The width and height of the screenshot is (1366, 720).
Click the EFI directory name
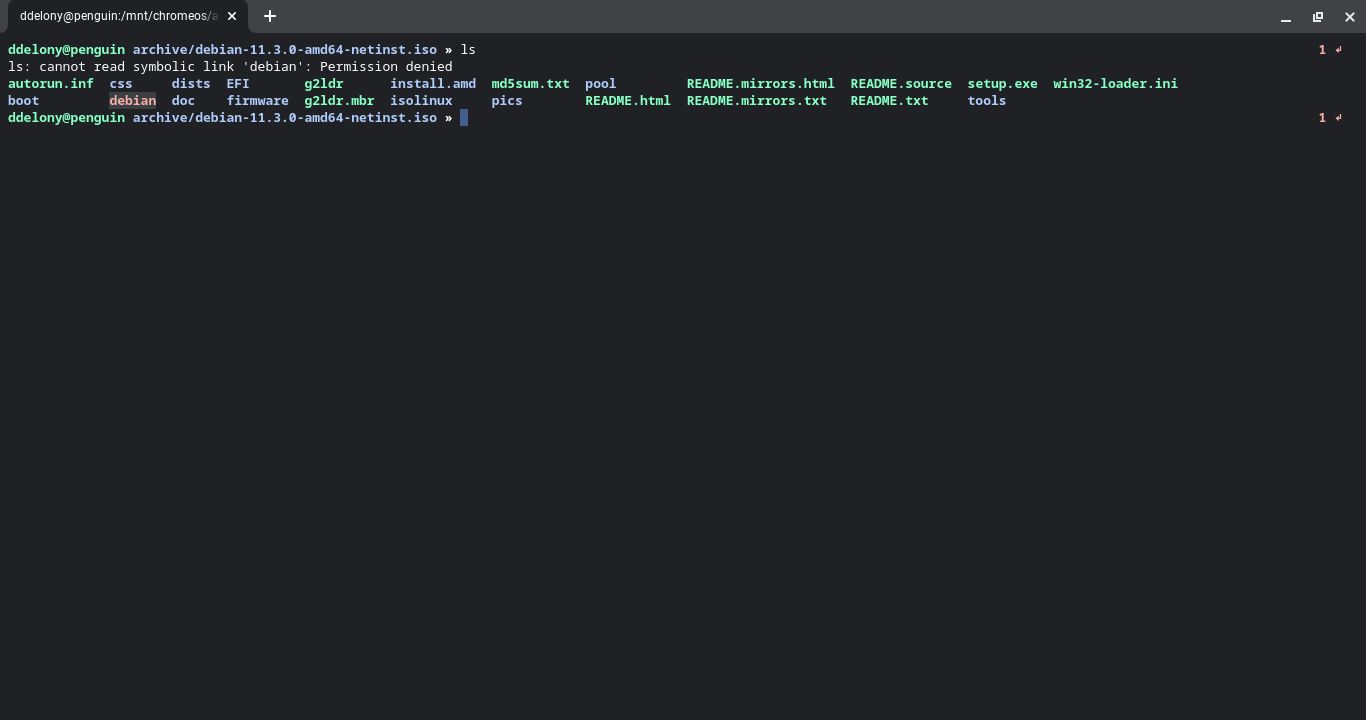pyautogui.click(x=238, y=84)
